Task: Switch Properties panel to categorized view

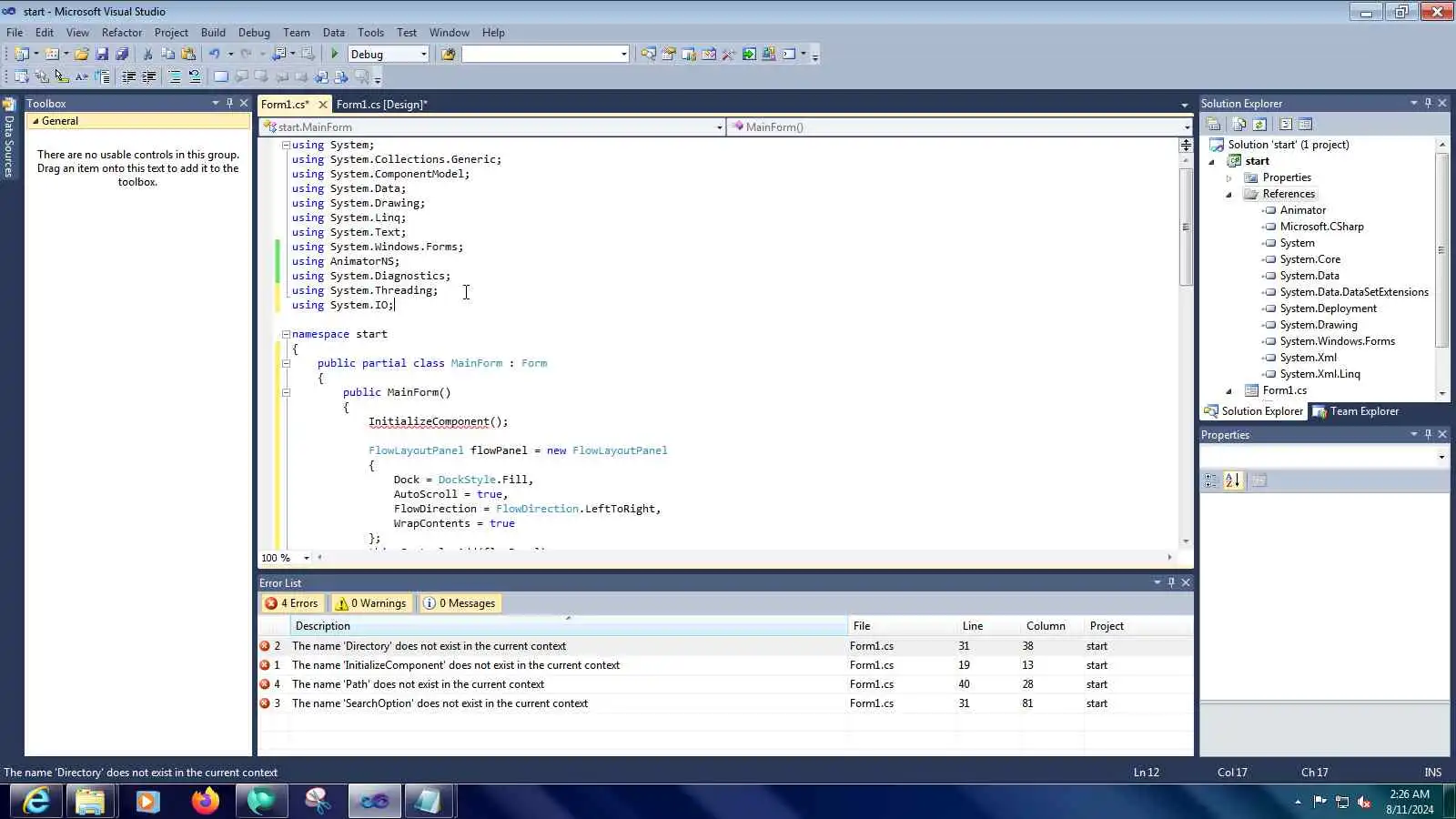Action: 1211,480
